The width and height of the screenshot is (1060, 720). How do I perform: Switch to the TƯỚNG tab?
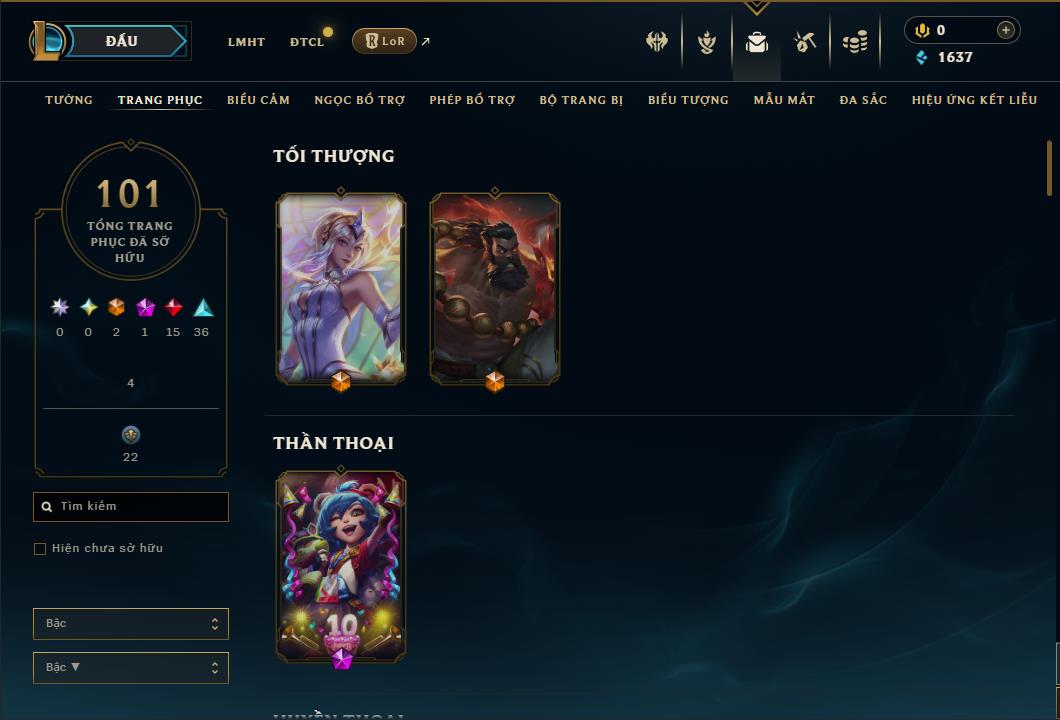(x=69, y=100)
